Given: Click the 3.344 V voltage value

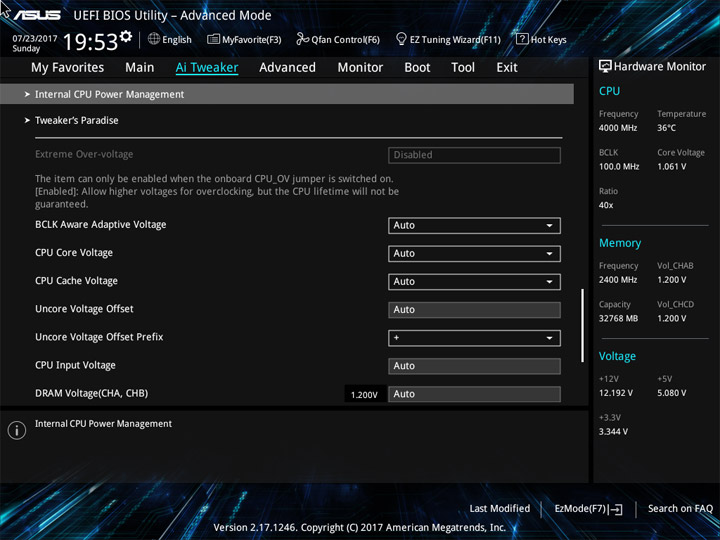Looking at the screenshot, I should (x=613, y=431).
